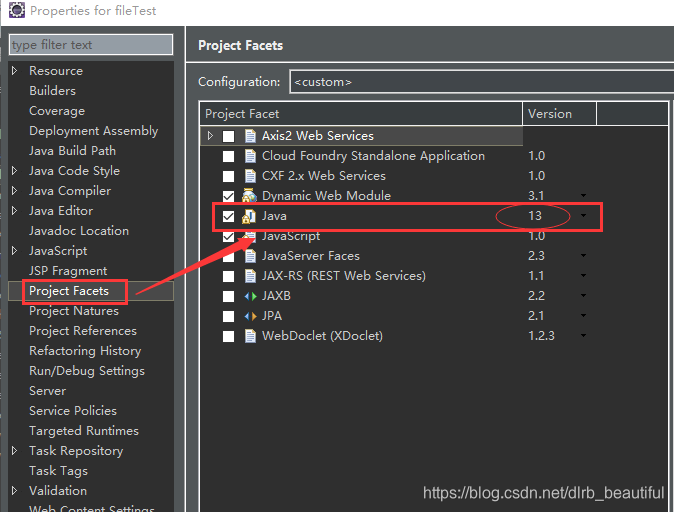674x512 pixels.
Task: Select the Project Facets page
Action: tap(69, 291)
